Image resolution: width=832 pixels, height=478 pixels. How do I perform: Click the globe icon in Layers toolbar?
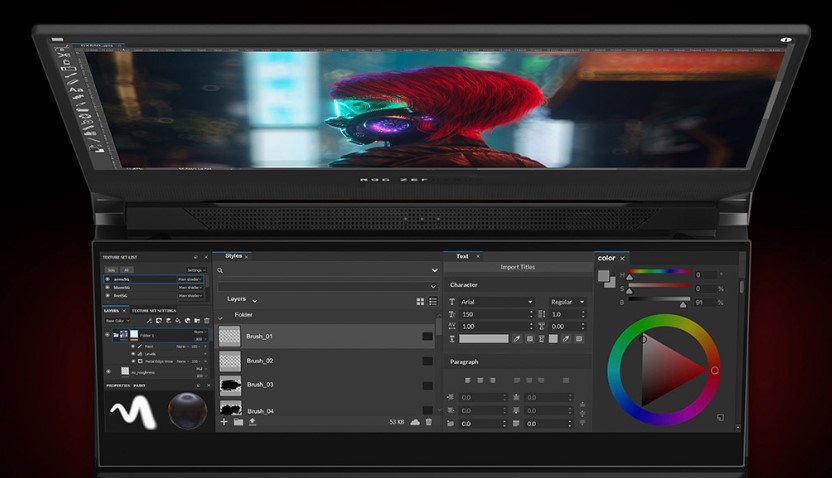[x=188, y=320]
